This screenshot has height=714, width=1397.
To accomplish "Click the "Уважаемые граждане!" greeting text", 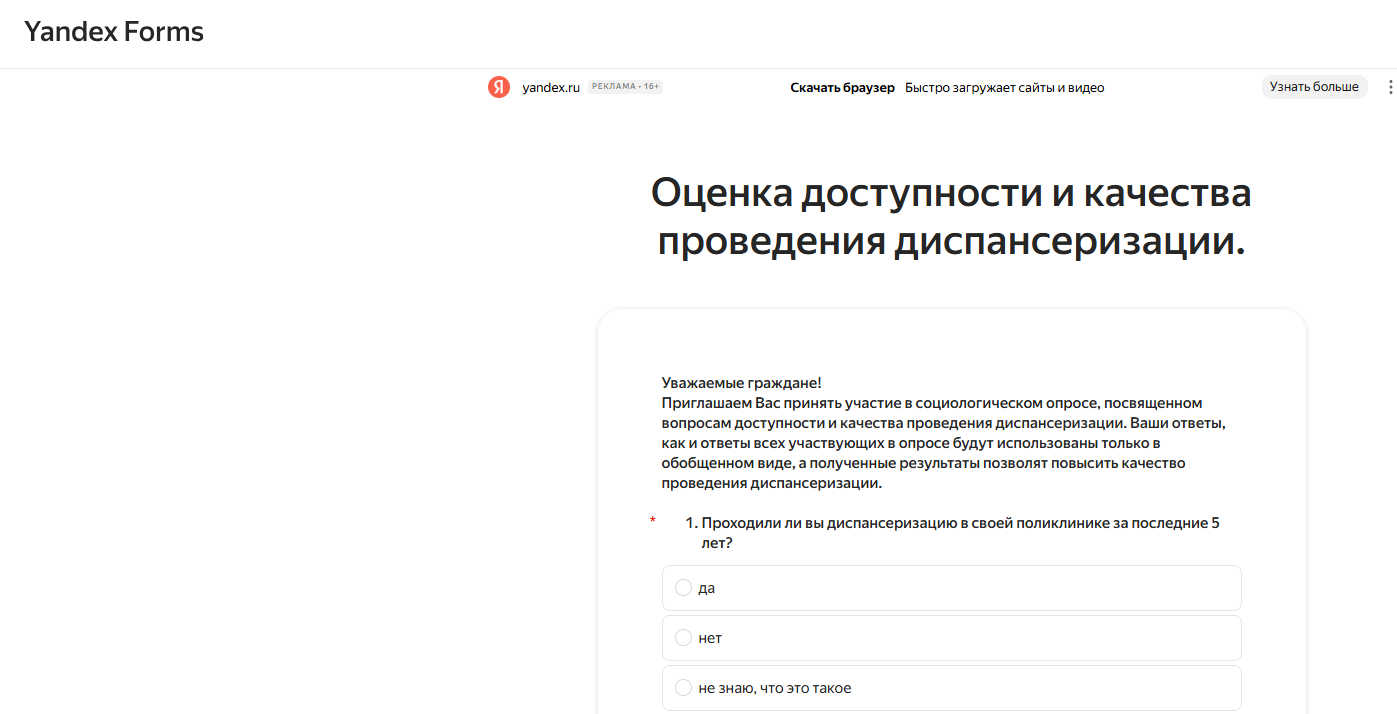I will click(x=741, y=383).
